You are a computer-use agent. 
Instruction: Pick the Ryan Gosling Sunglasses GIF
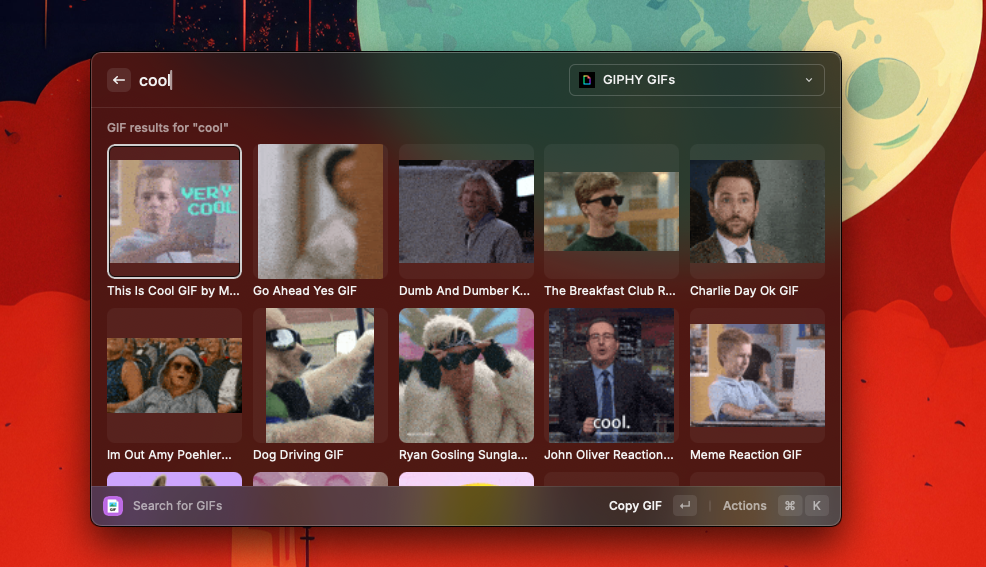(466, 375)
